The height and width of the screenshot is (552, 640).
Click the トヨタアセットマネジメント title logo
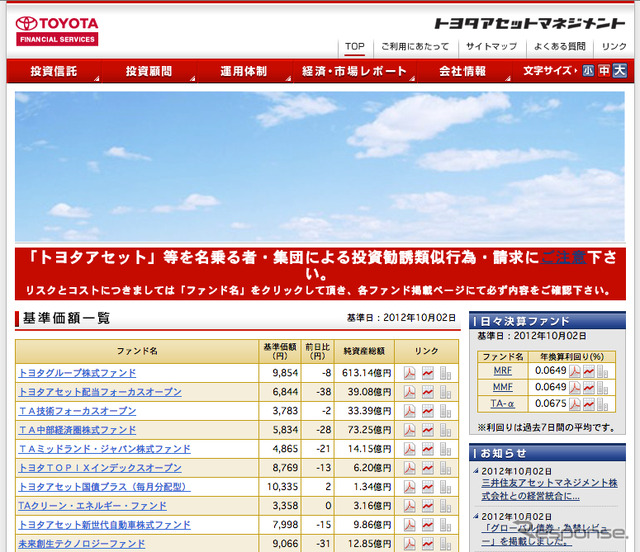(530, 24)
